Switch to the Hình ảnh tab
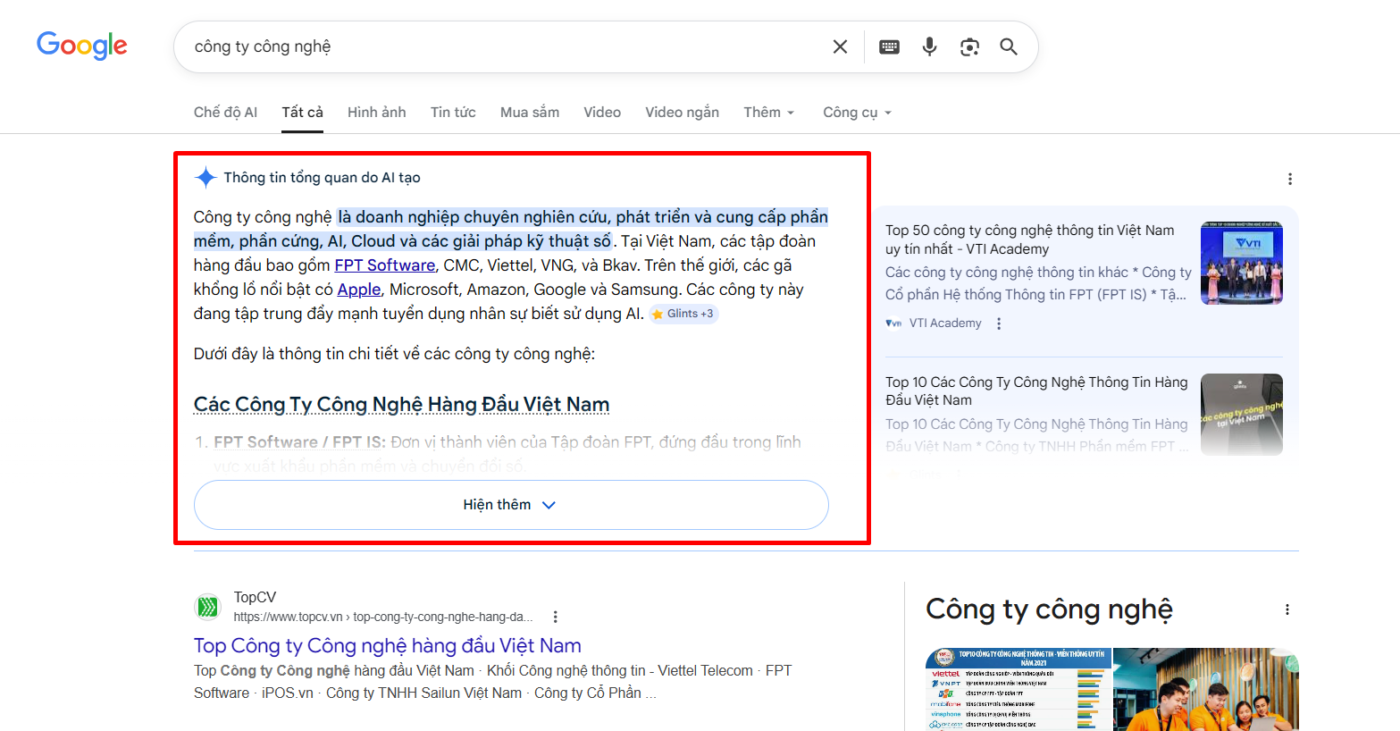The width and height of the screenshot is (1400, 731). pyautogui.click(x=376, y=113)
